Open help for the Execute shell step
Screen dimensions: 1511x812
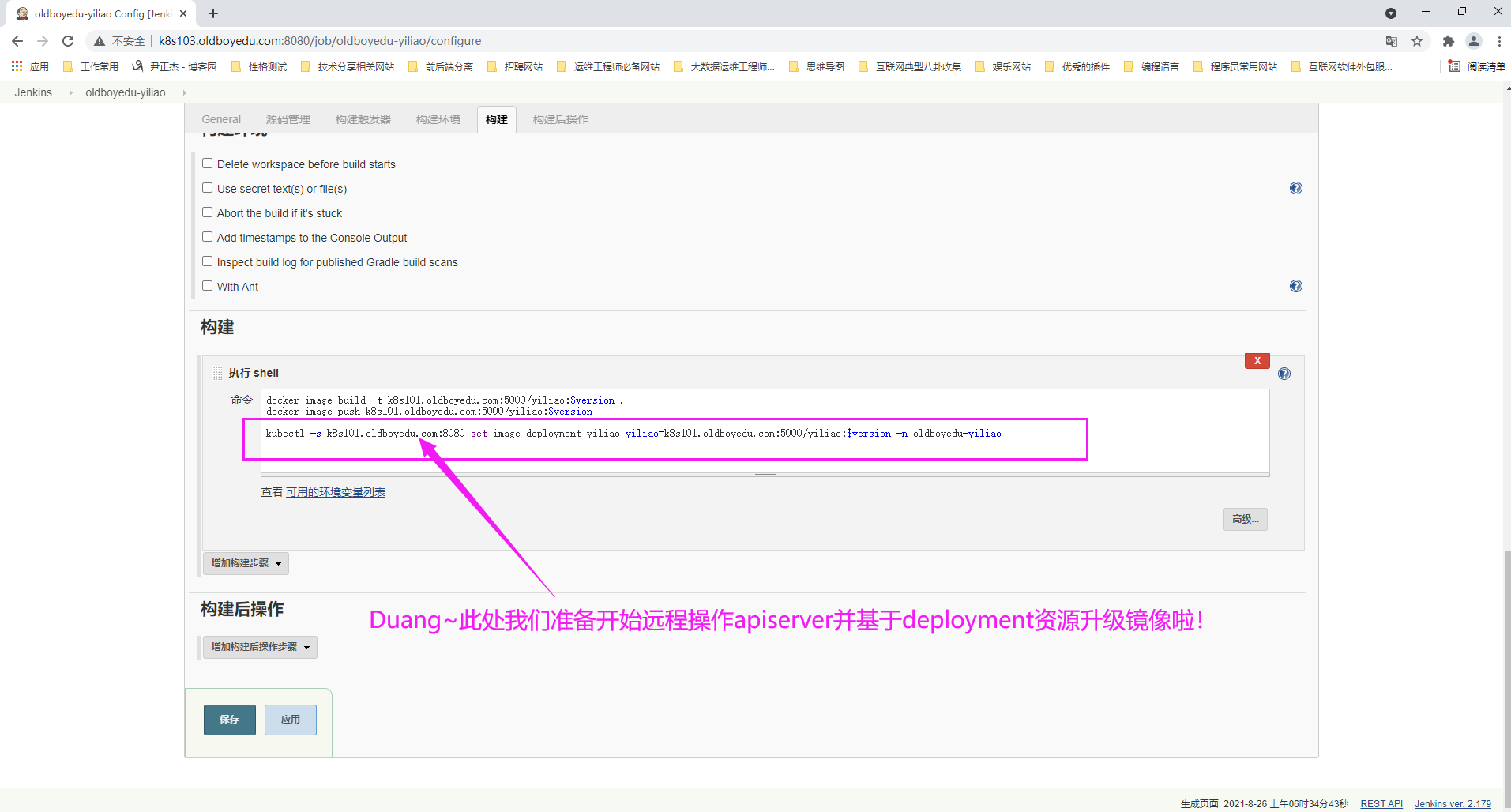pyautogui.click(x=1284, y=374)
